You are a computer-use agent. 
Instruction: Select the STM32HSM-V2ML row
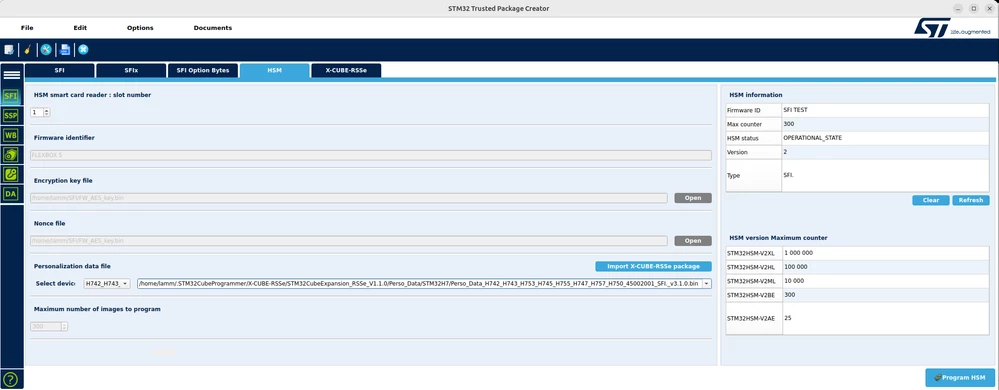coord(858,281)
